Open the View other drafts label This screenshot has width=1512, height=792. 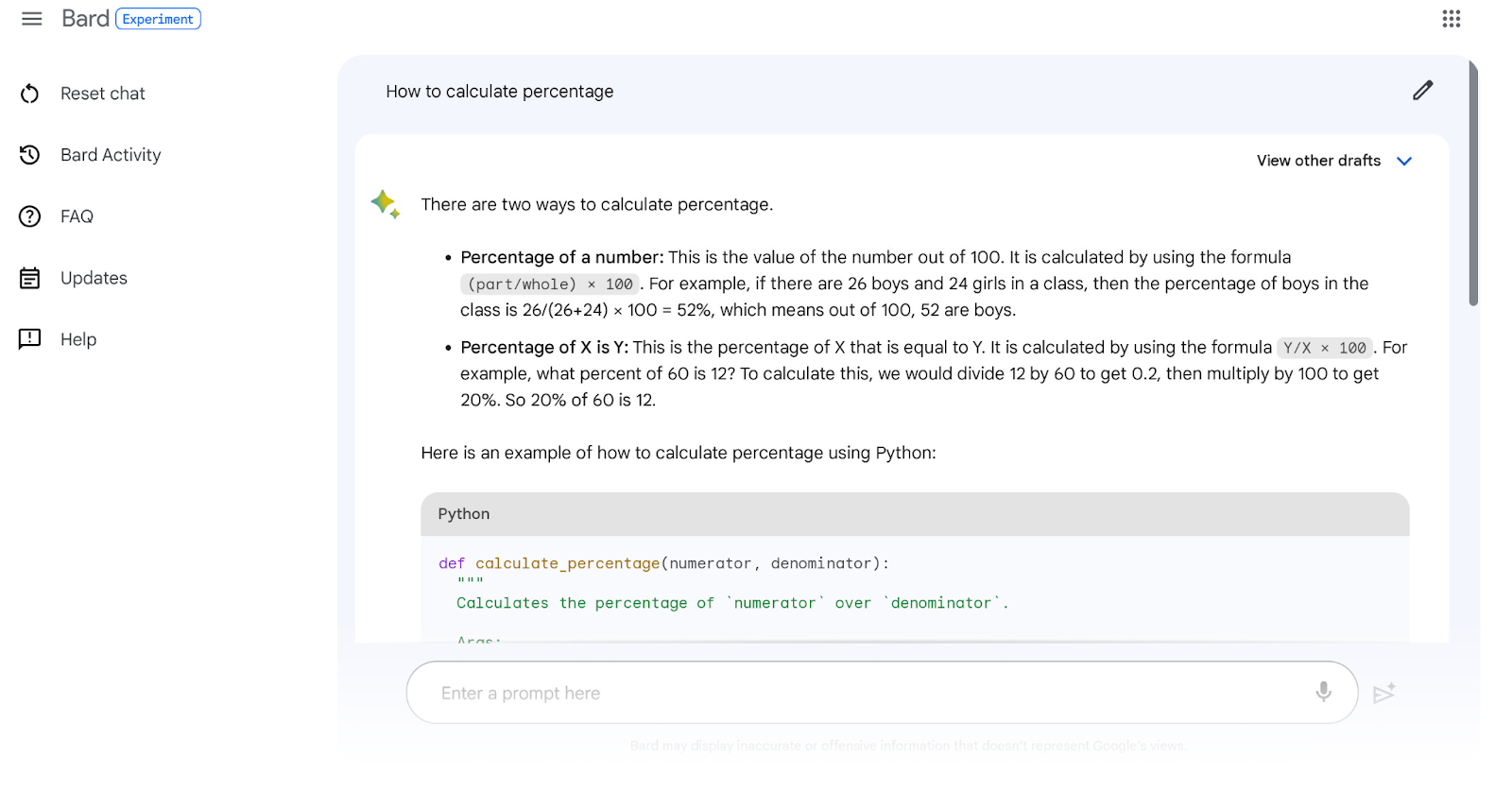pyautogui.click(x=1318, y=161)
